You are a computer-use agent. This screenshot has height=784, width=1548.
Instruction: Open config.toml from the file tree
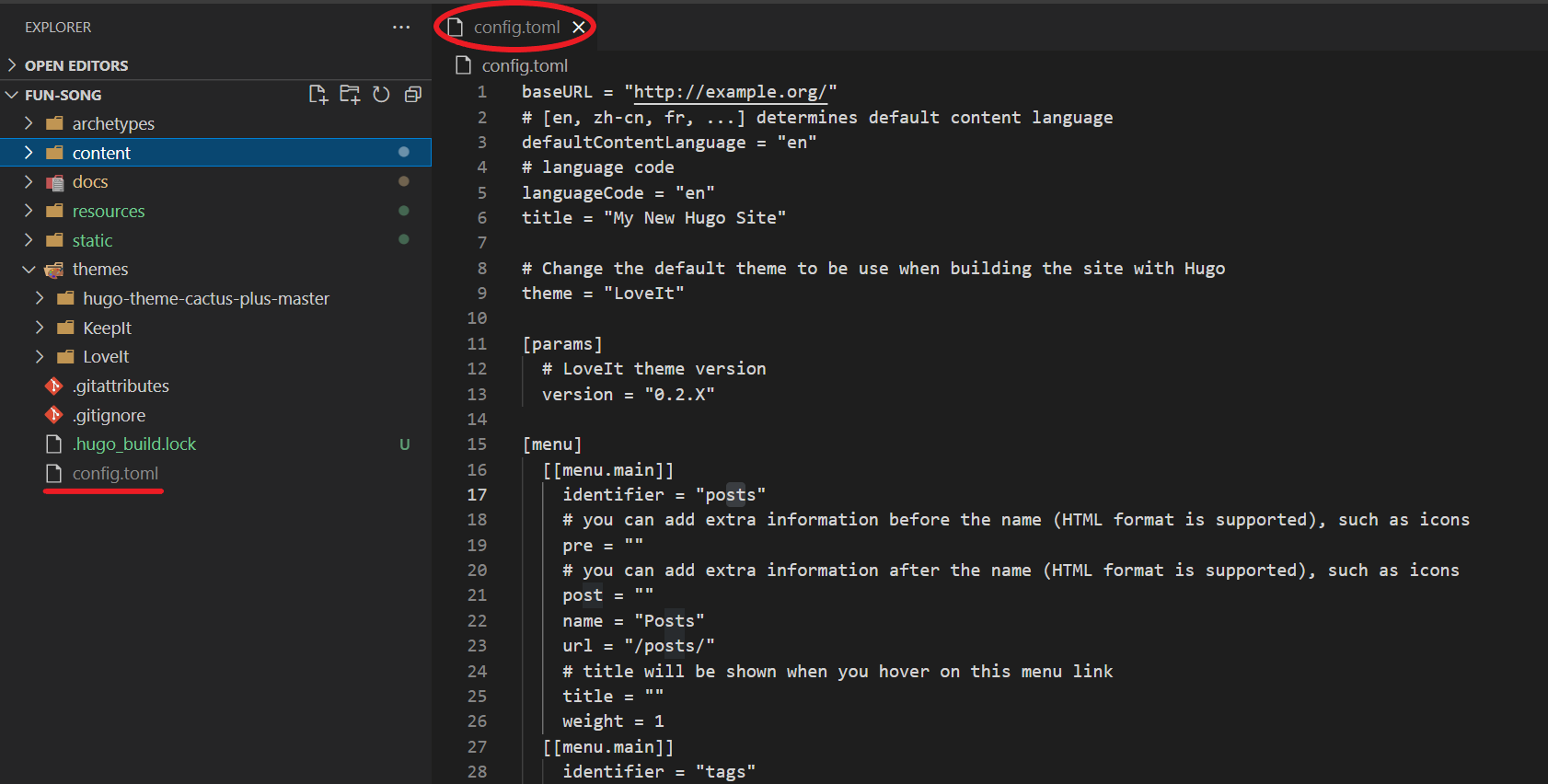tap(115, 474)
